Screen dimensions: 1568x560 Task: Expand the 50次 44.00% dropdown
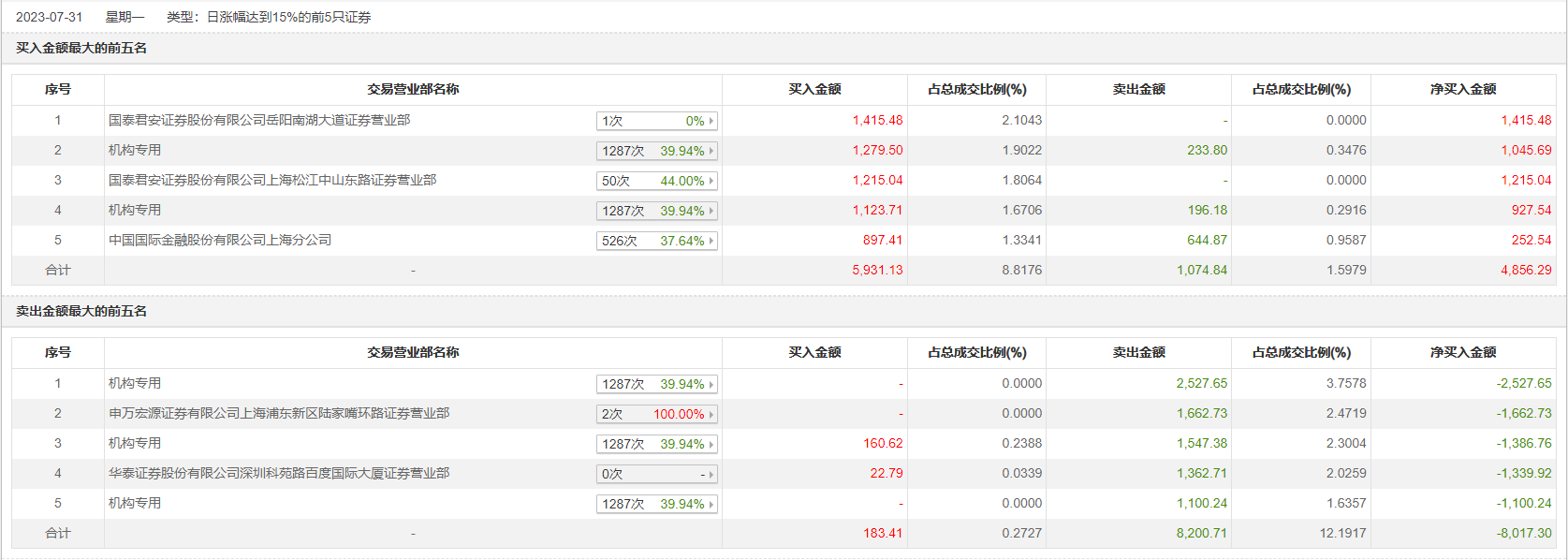pos(711,181)
